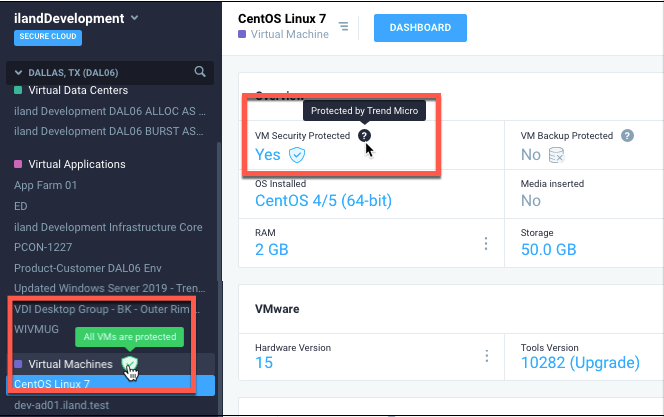Open the Hardware Version three-dot menu
This screenshot has width=664, height=417.
pyautogui.click(x=486, y=356)
